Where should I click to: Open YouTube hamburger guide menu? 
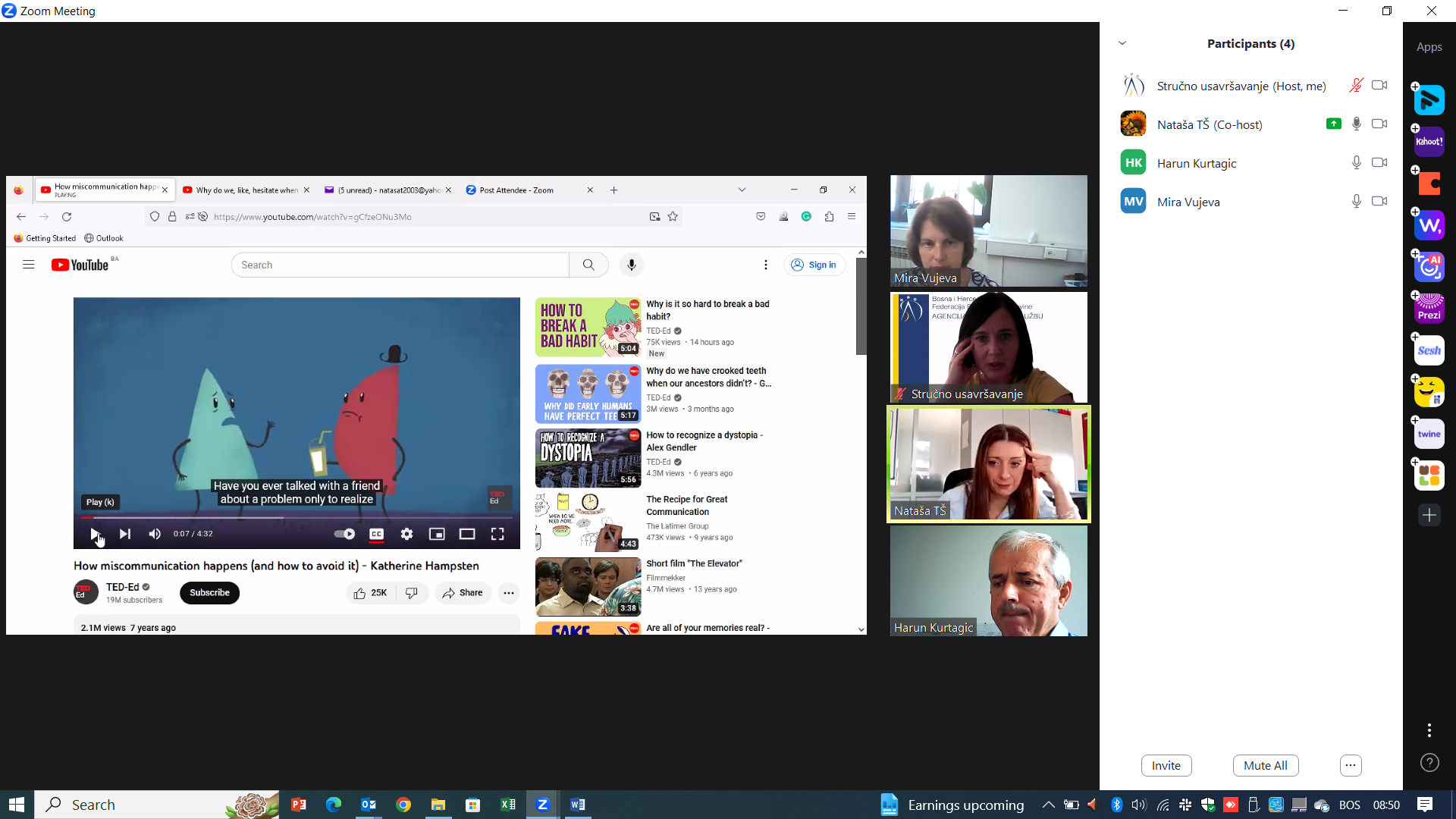coord(29,265)
